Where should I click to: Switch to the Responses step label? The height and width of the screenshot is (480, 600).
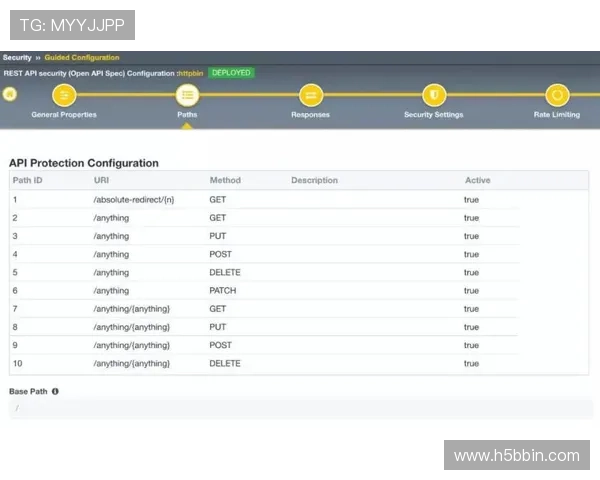tap(310, 115)
